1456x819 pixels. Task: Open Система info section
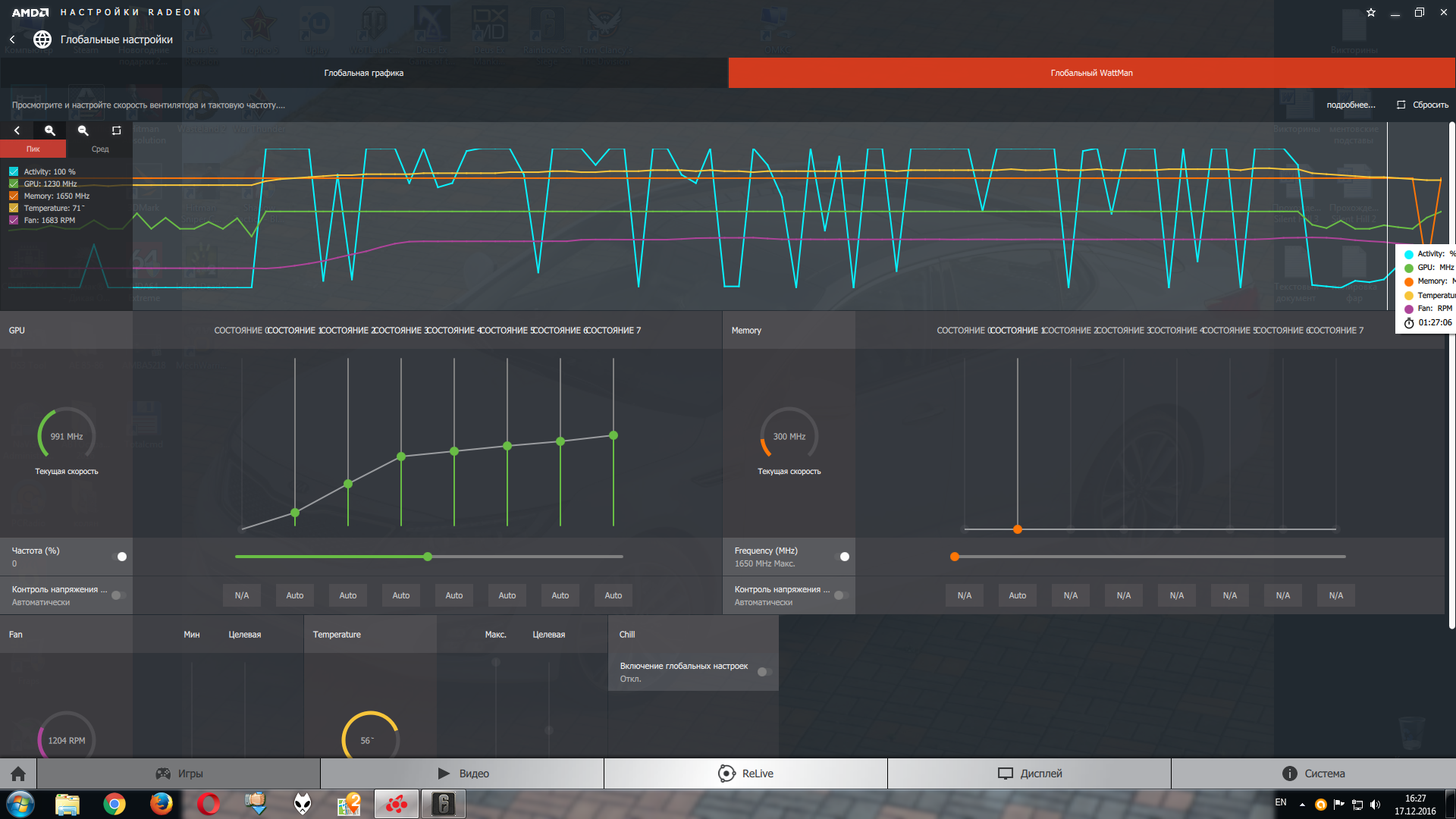tap(1313, 773)
